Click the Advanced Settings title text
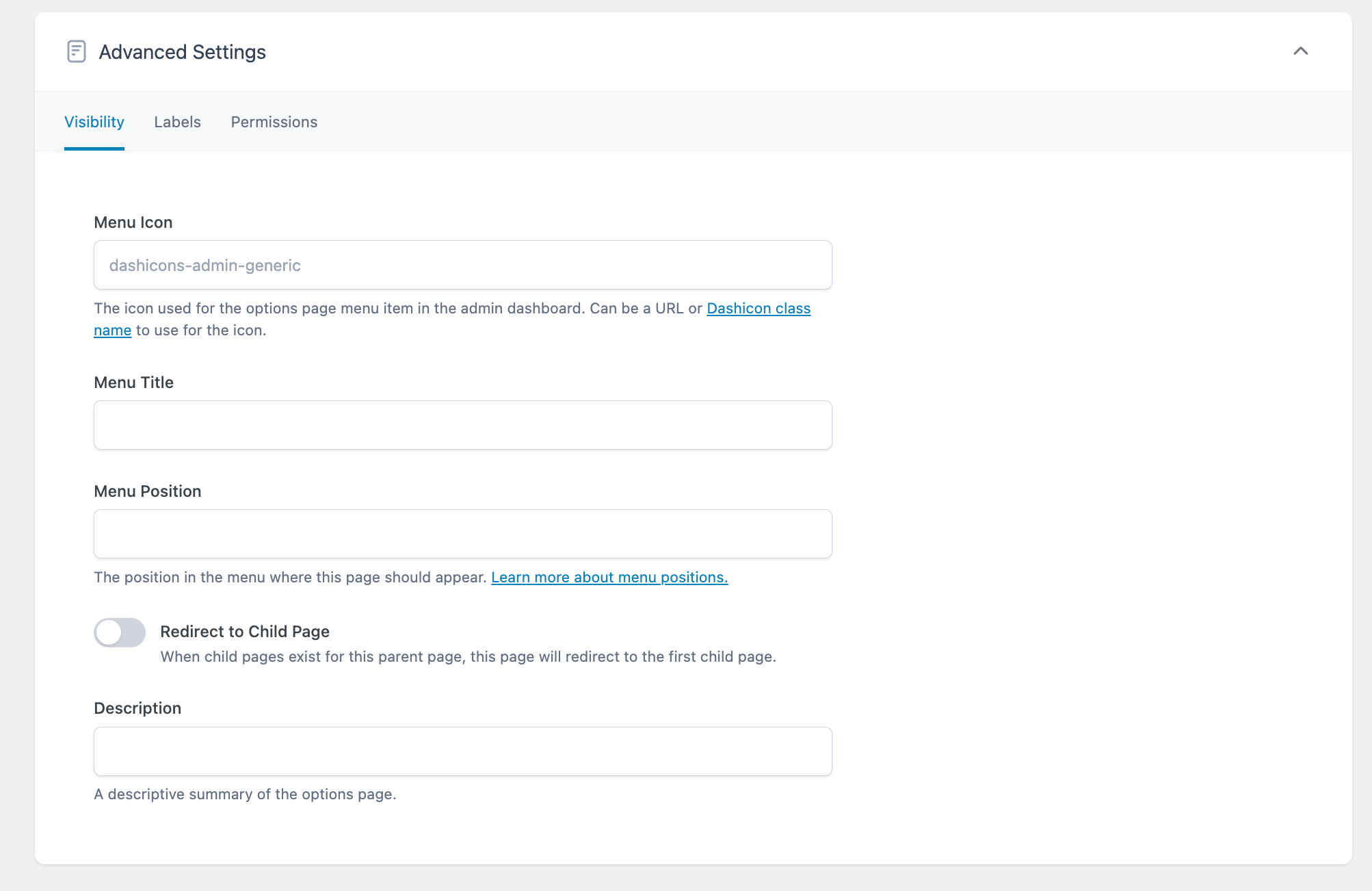This screenshot has width=1372, height=891. [x=183, y=51]
